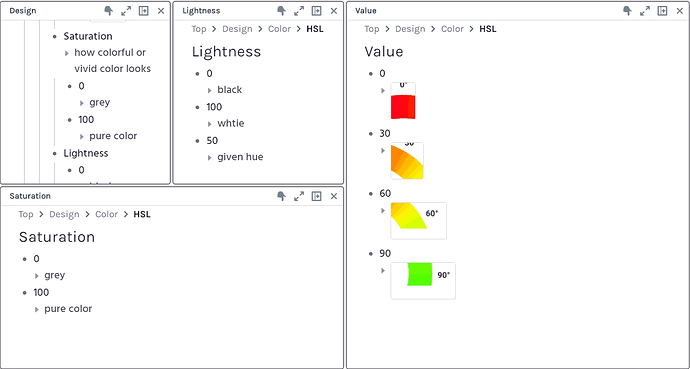This screenshot has height=369, width=690.
Task: Expand the 'grey' item in Design panel
Action: coord(82,103)
